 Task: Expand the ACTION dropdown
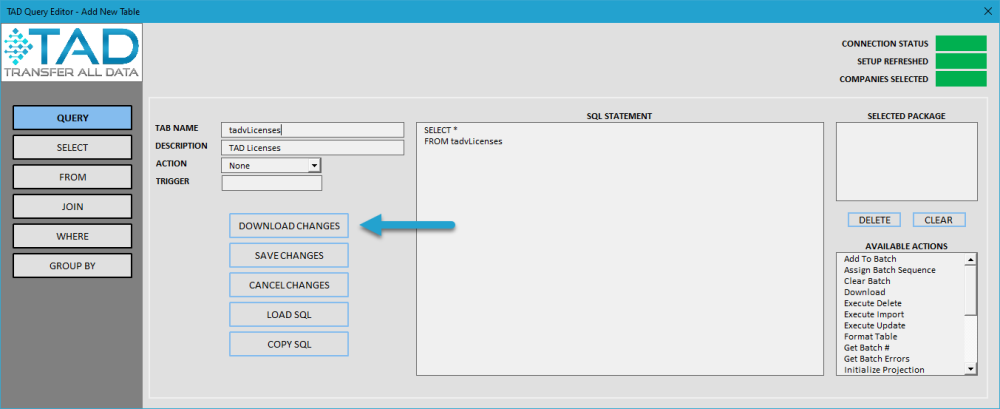tap(313, 165)
